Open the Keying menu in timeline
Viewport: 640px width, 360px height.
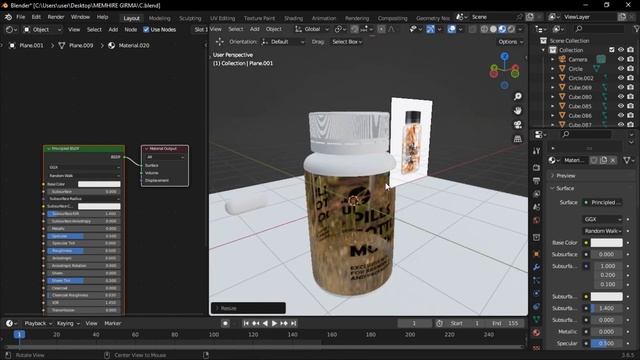click(68, 323)
